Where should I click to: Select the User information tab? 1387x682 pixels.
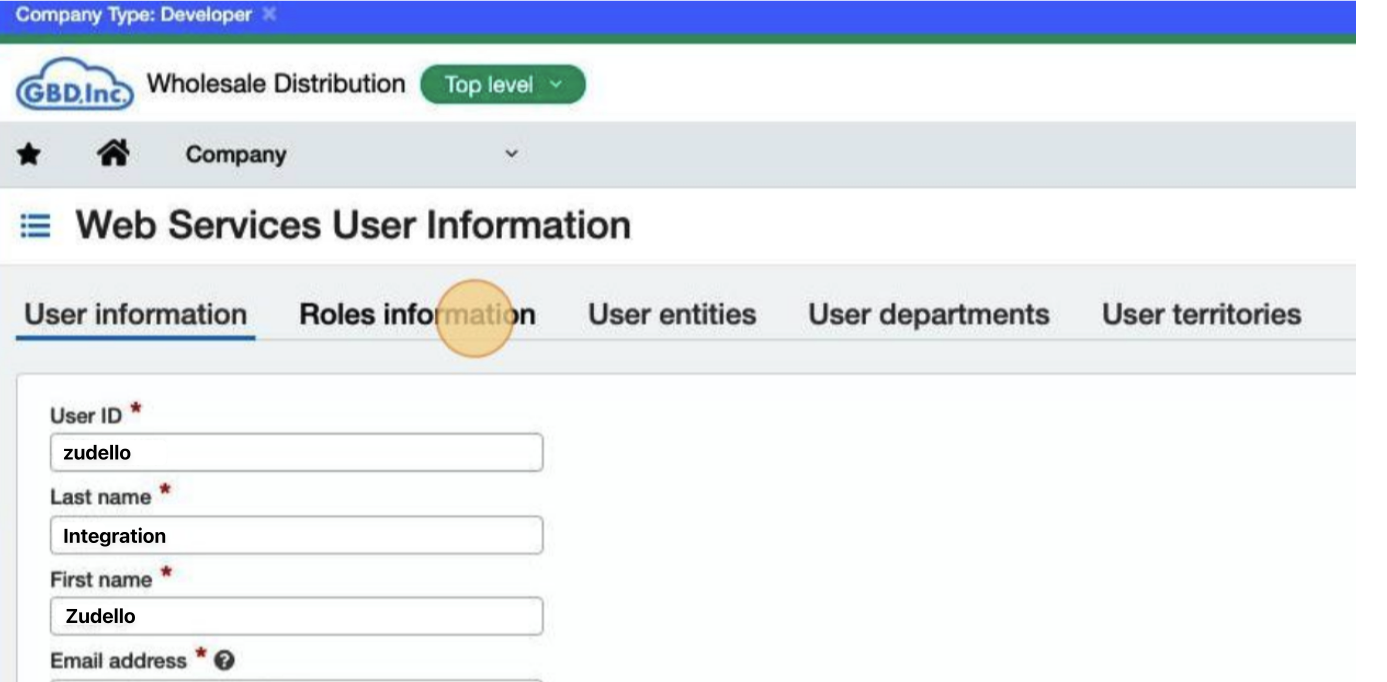(x=135, y=314)
